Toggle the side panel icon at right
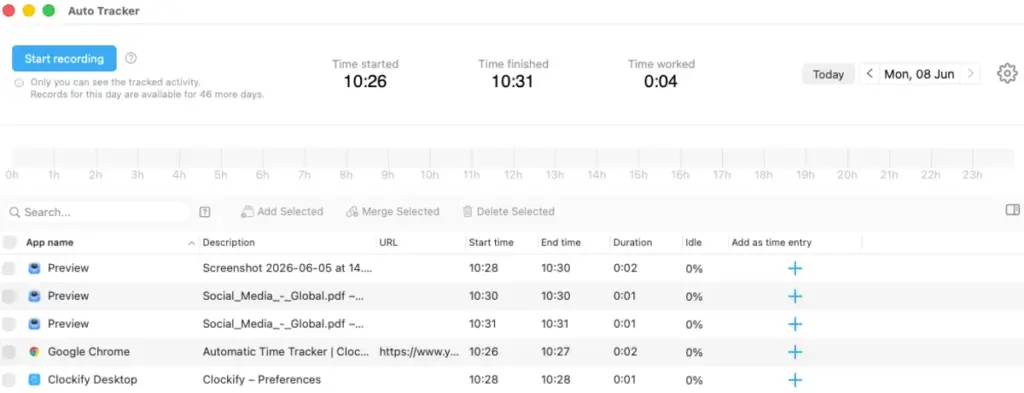The image size is (1024, 393). coord(1012,210)
